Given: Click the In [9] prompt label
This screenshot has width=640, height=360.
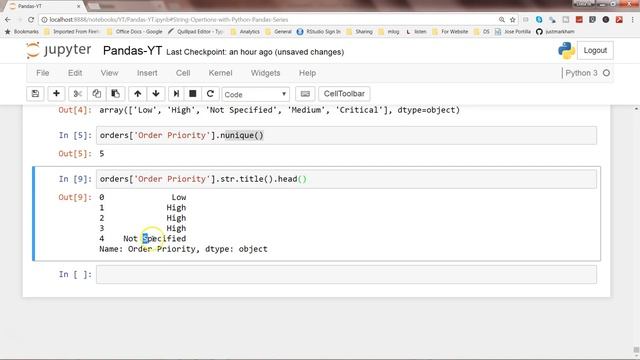Looking at the screenshot, I should (x=75, y=179).
